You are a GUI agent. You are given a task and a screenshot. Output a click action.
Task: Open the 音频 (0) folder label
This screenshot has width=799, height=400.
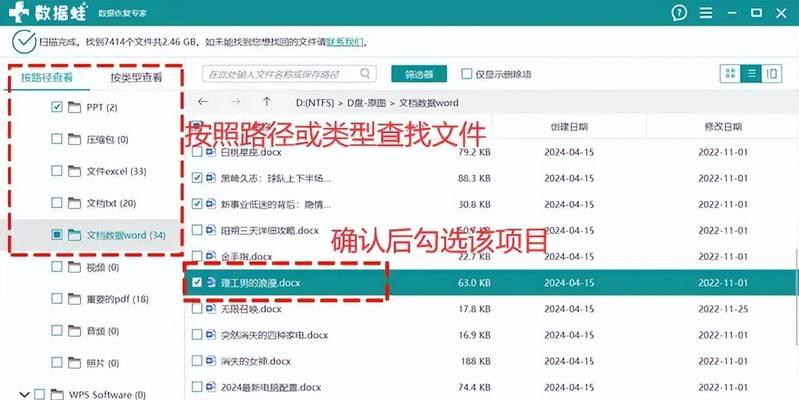(102, 331)
